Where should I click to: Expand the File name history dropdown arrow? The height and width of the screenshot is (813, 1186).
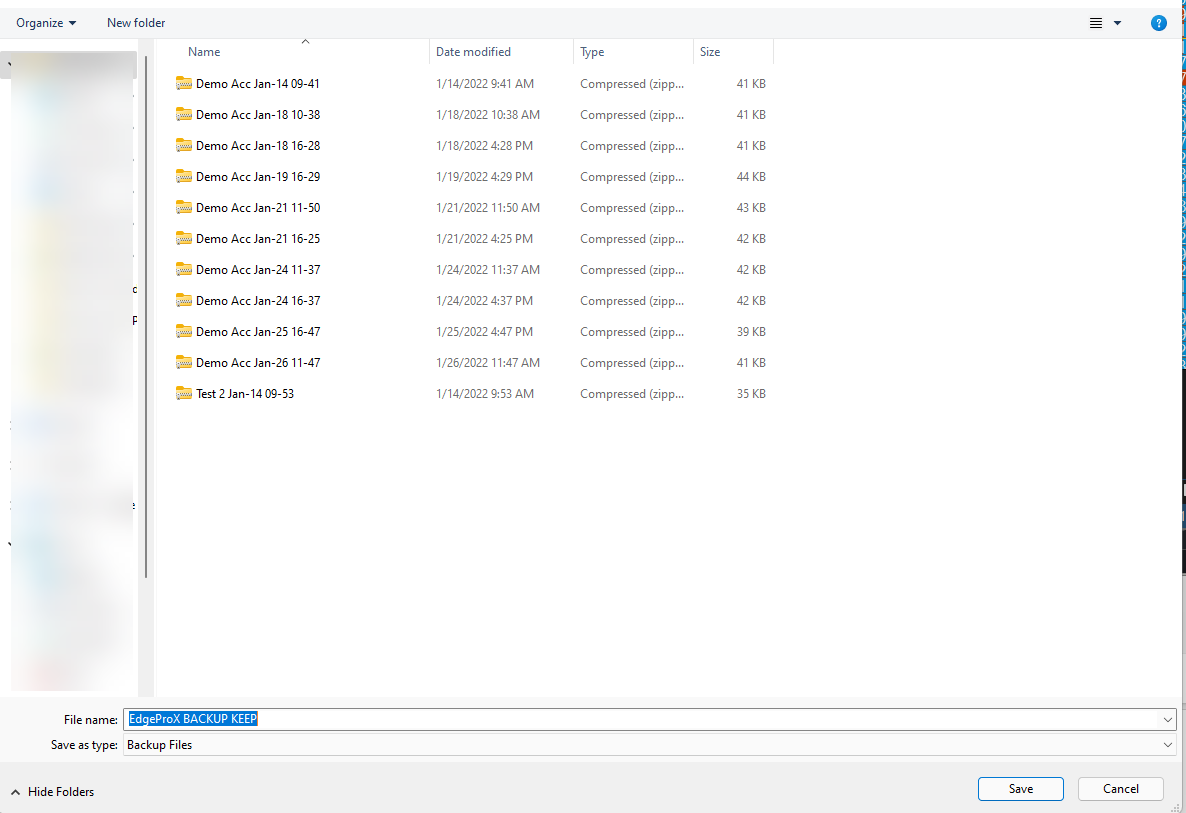point(1167,719)
